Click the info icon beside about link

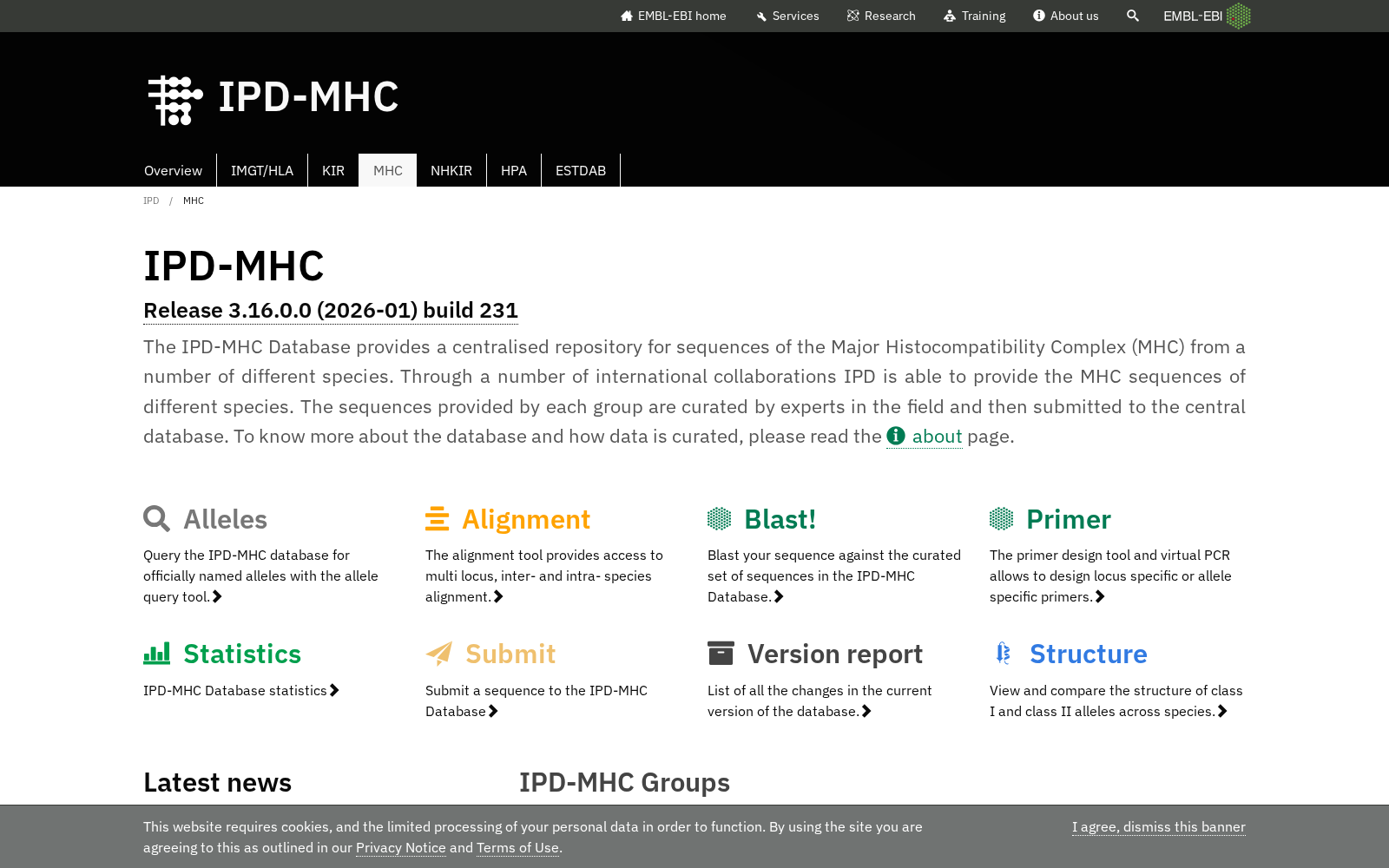(x=896, y=436)
